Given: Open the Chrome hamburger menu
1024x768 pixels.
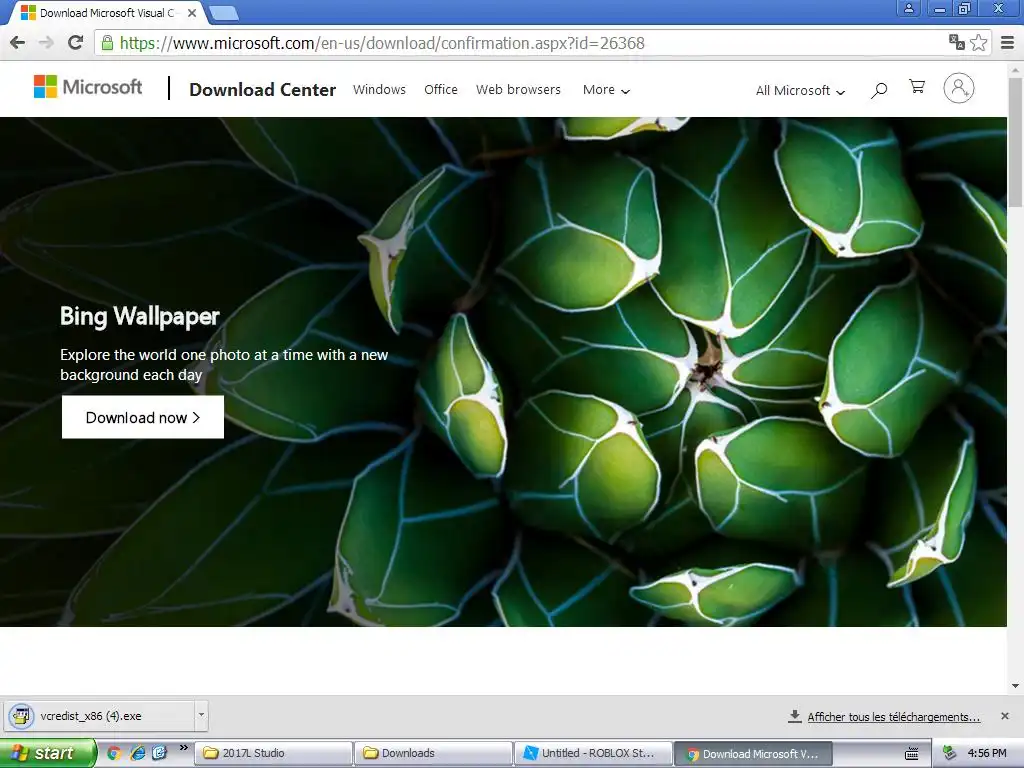Looking at the screenshot, I should [x=1008, y=43].
